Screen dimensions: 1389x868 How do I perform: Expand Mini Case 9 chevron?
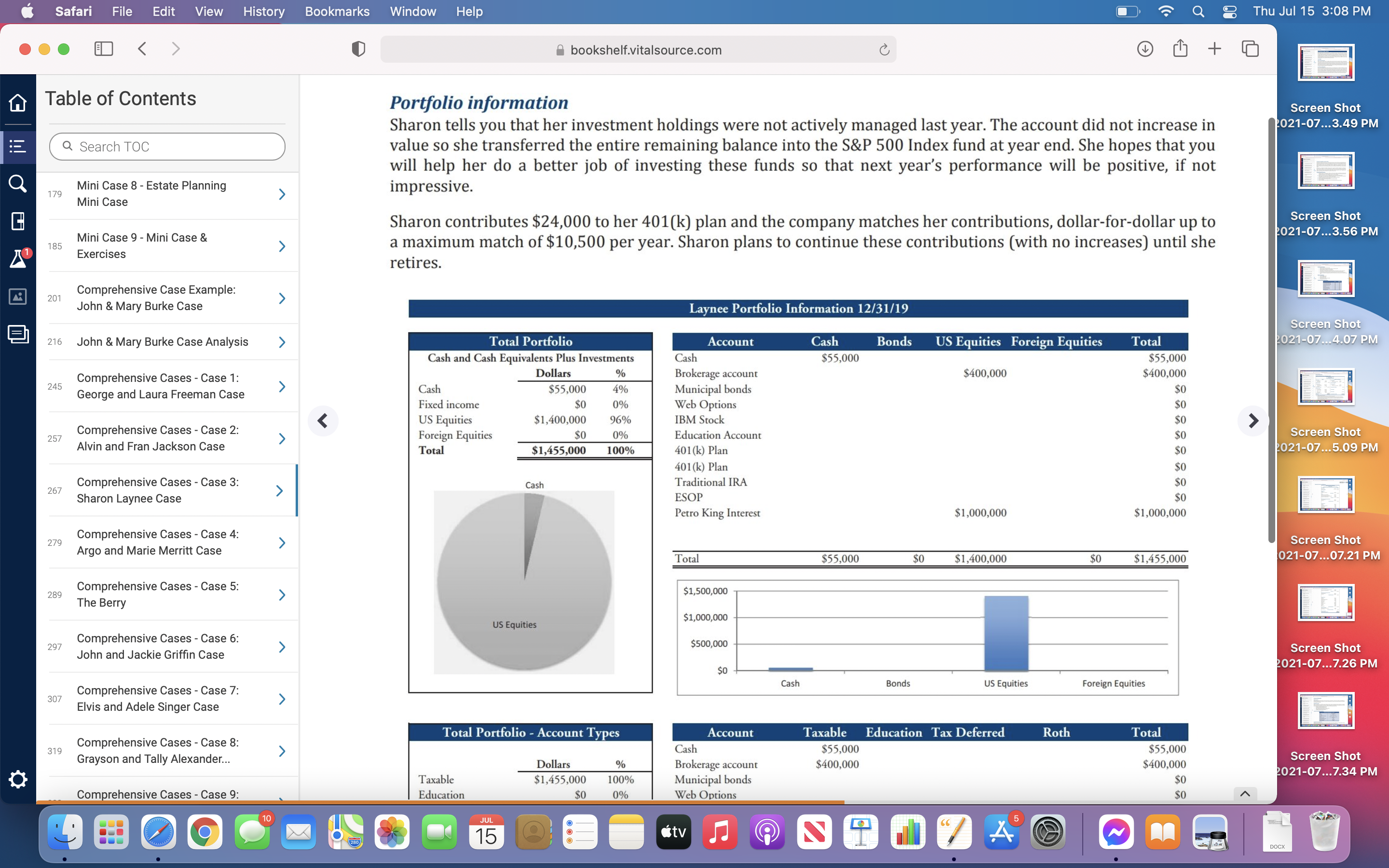282,246
